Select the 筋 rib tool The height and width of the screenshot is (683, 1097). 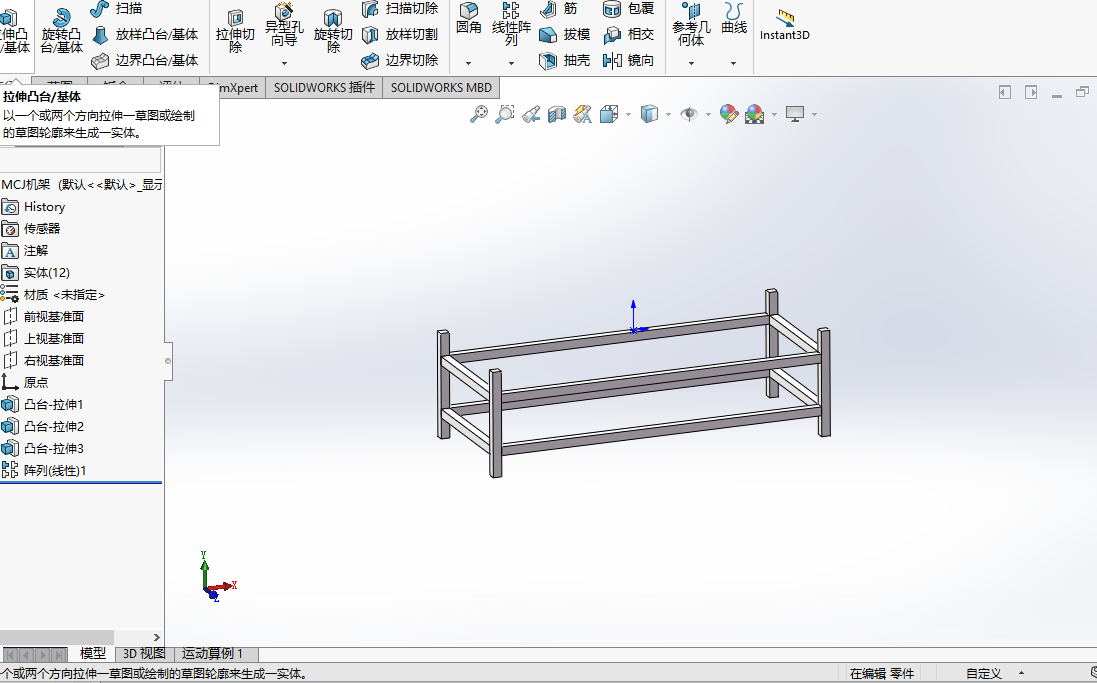(x=559, y=9)
